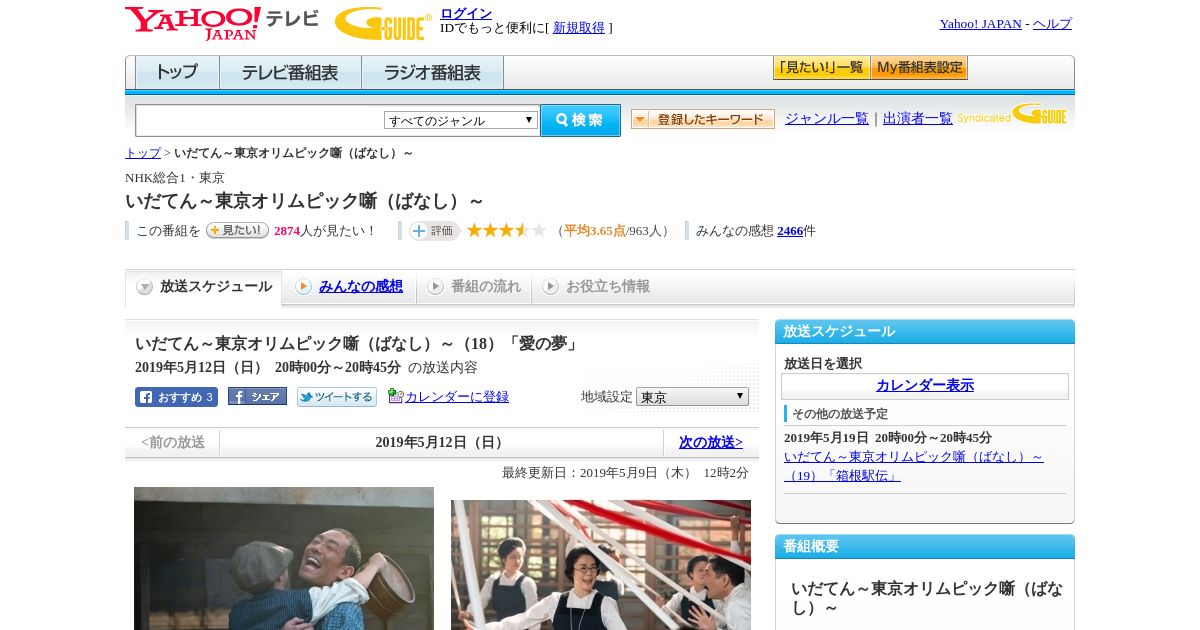Select the お役立ち情報 tab
The height and width of the screenshot is (630, 1200).
coord(596,287)
